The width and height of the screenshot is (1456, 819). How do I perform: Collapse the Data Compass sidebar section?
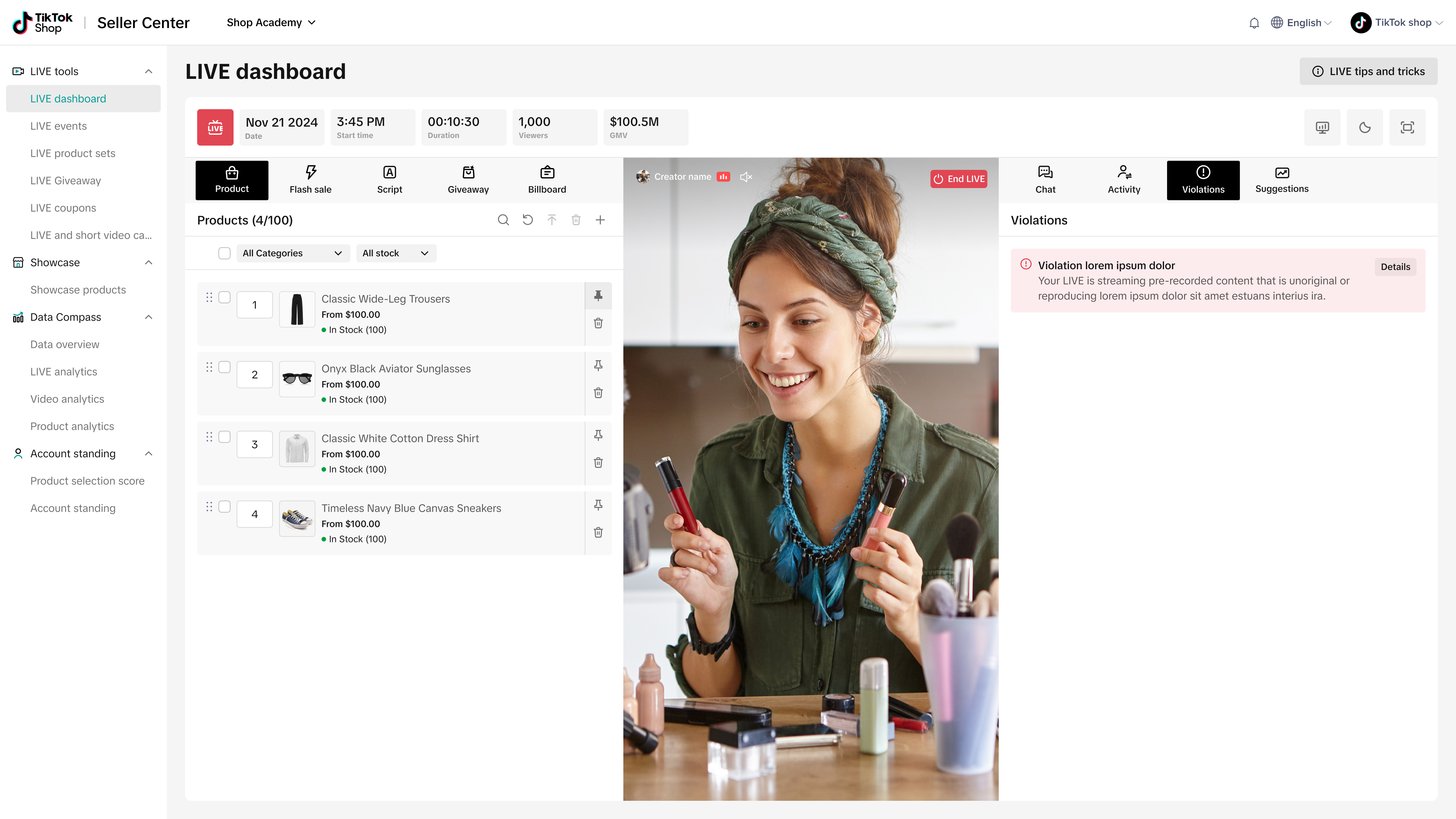pyautogui.click(x=149, y=317)
